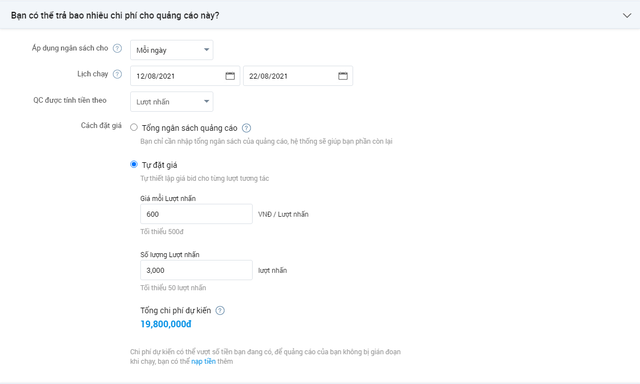Collapse the ad cost section chevron
This screenshot has width=640, height=384.
tap(627, 16)
